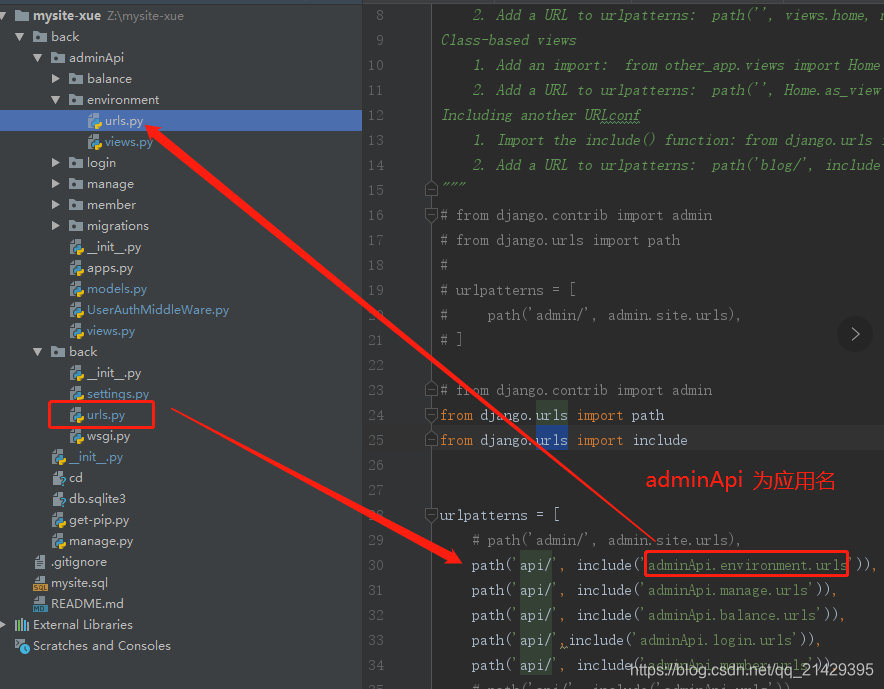Screen dimensions: 884x689
Task: Collapse the urlpatterns code fold
Action: coord(431,515)
